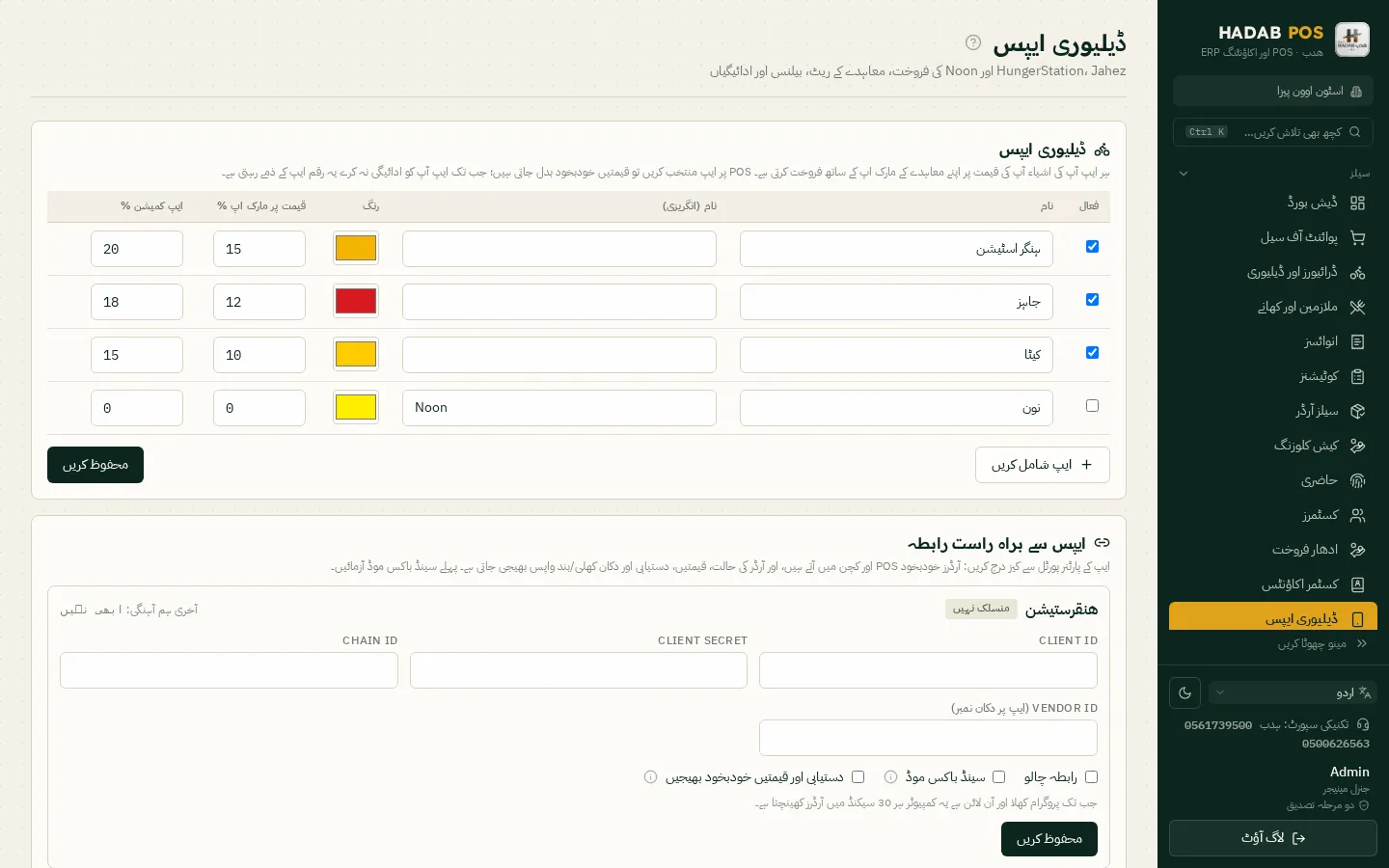Enable the سینڈ باکس موڈ checkbox
This screenshot has height=868, width=1389.
(x=998, y=776)
